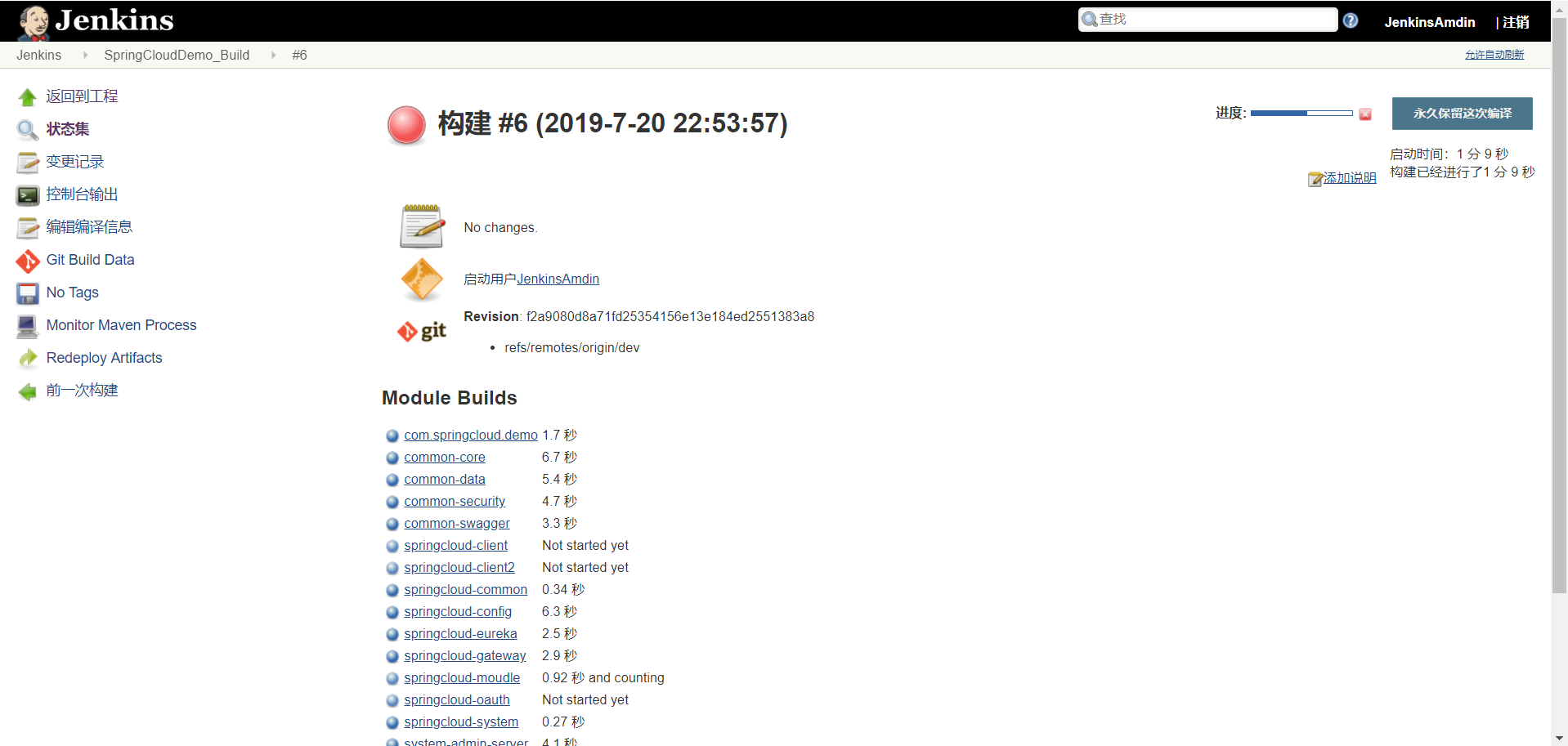Open springcloud-eureka module link
The width and height of the screenshot is (1568, 746).
point(460,634)
